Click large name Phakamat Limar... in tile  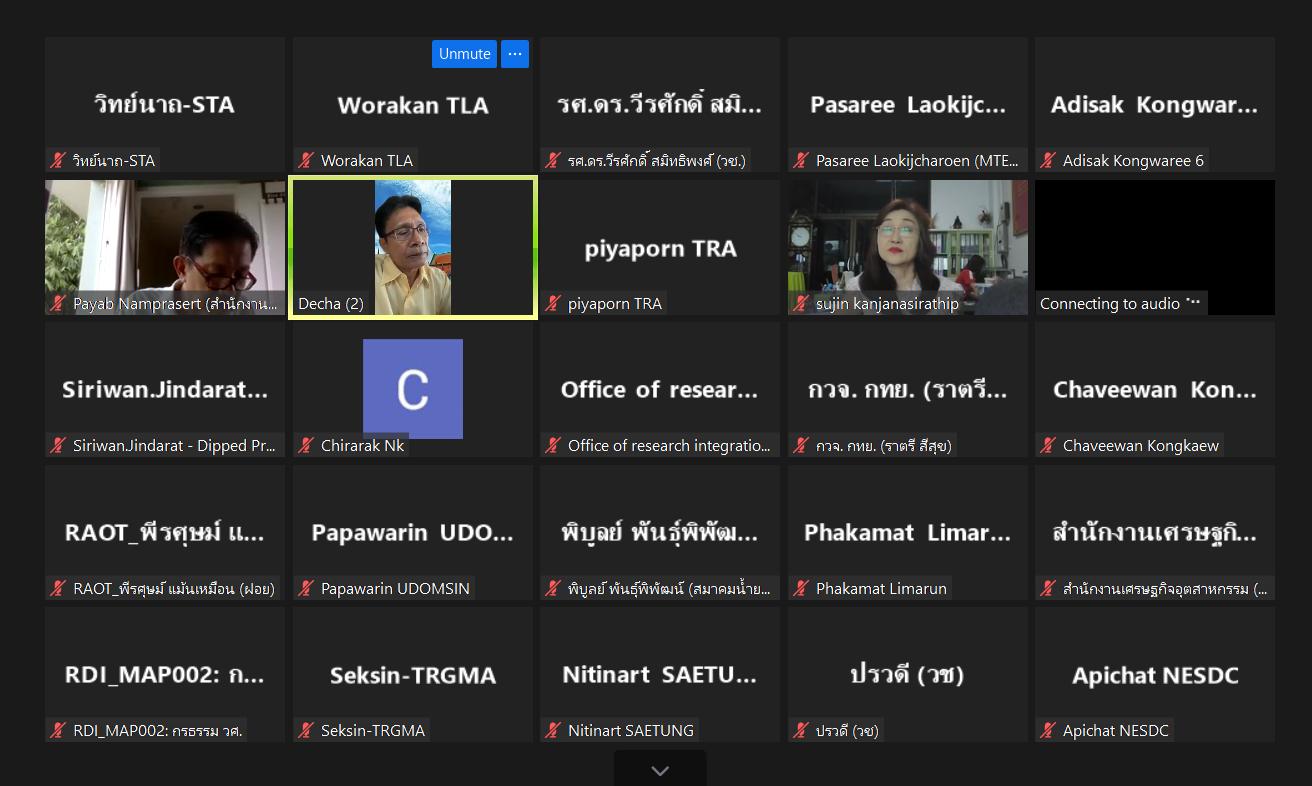tap(908, 533)
